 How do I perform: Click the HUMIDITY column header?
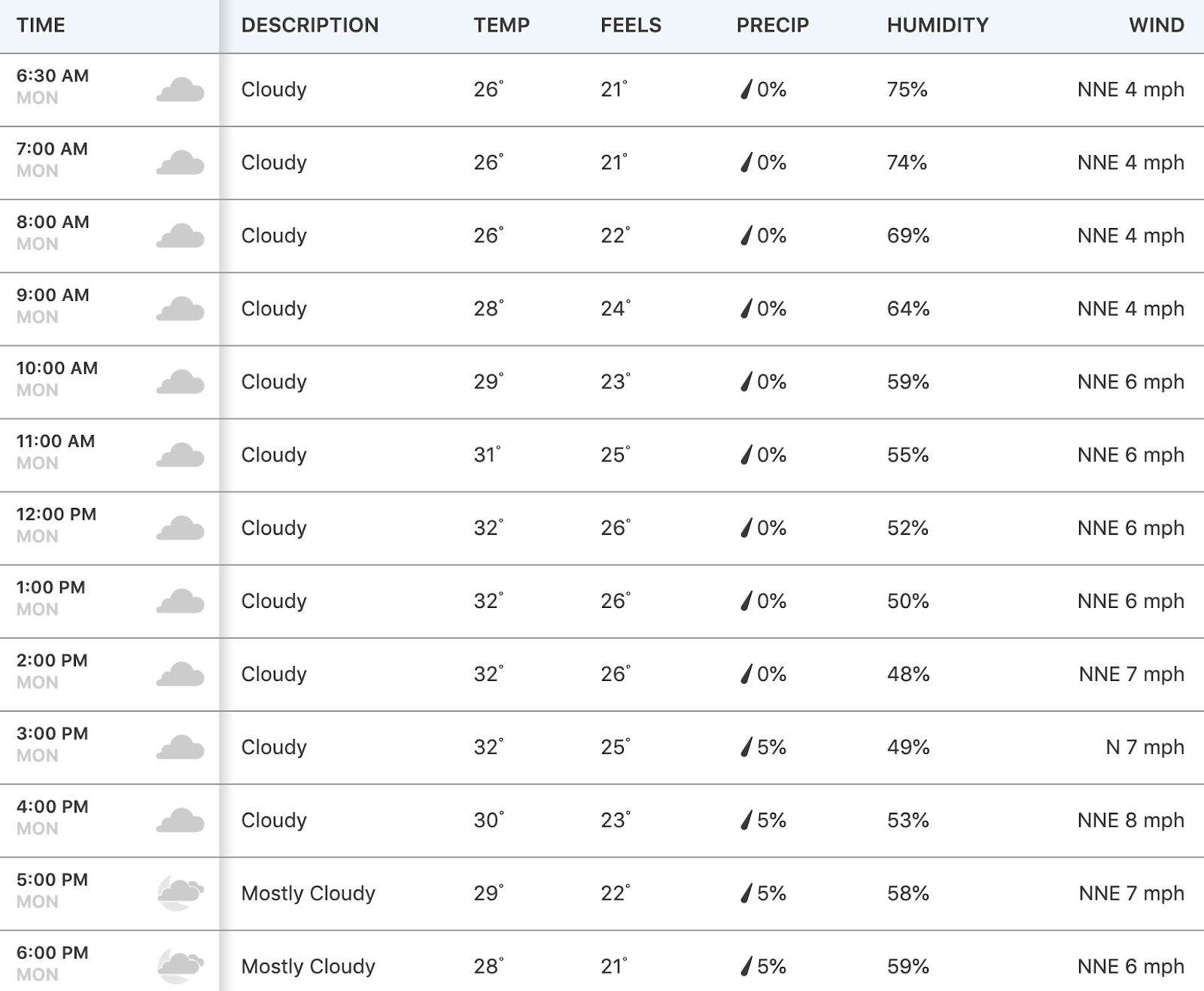point(938,26)
